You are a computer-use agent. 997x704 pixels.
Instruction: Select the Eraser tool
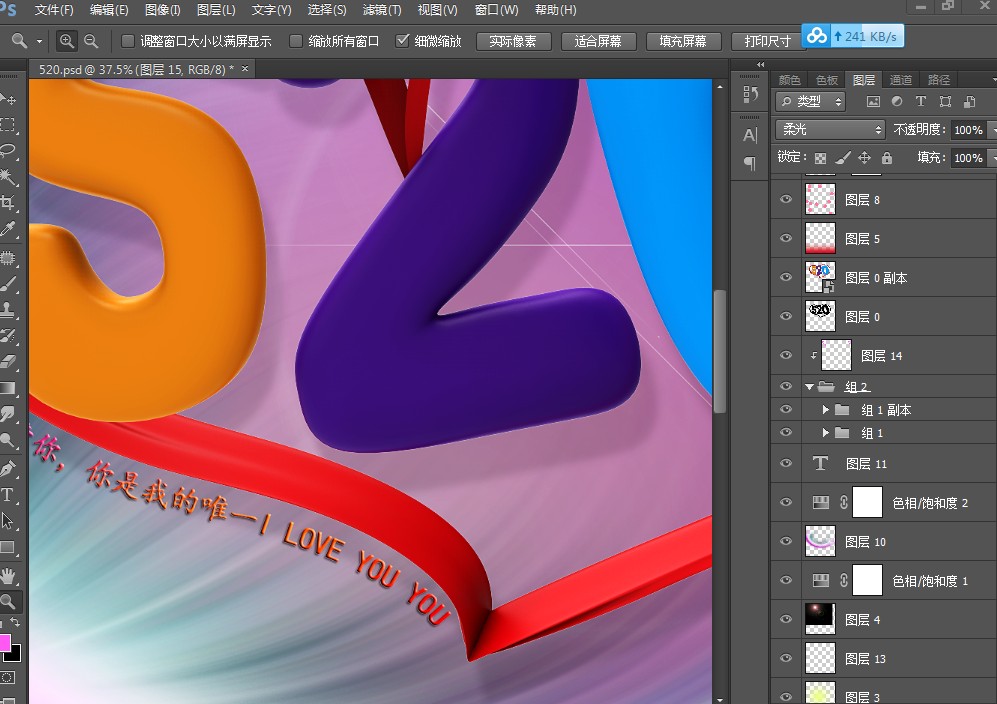coord(8,362)
